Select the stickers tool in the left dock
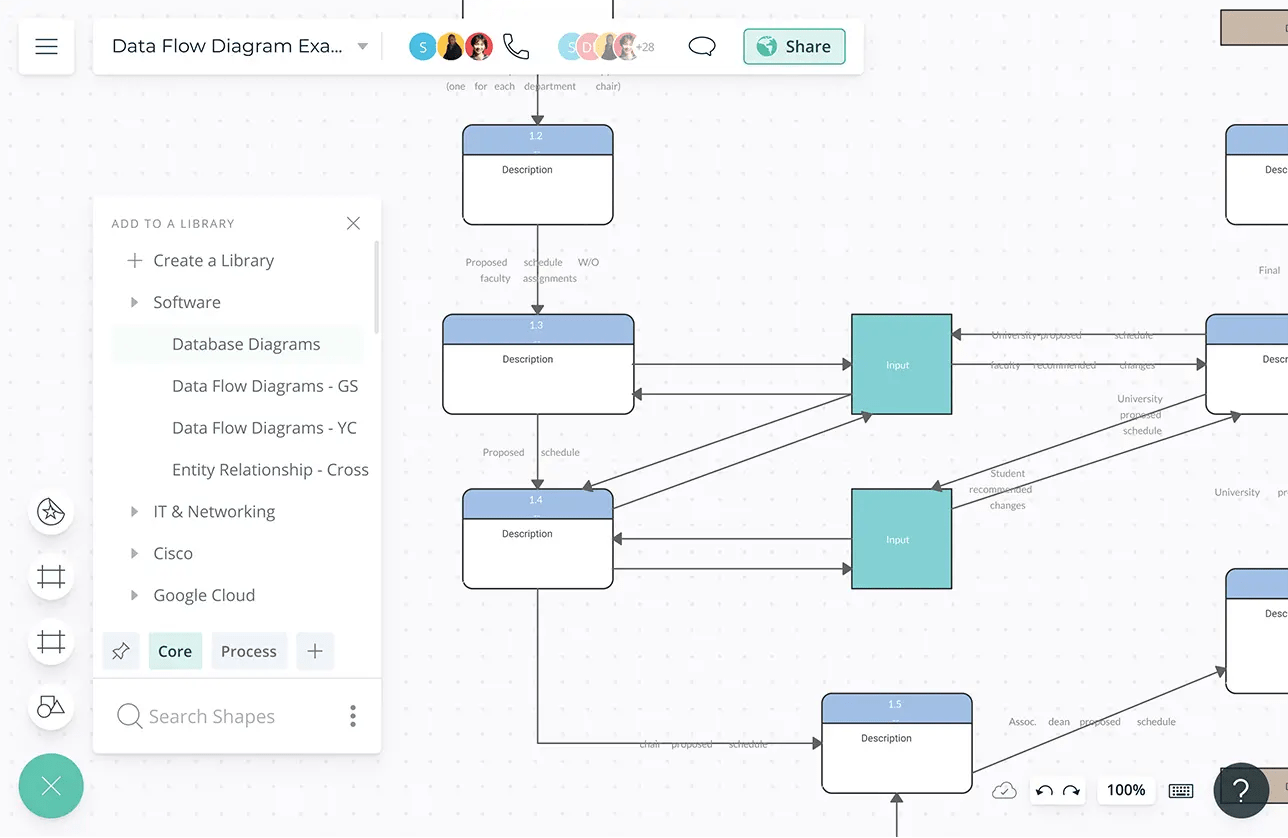1288x838 pixels. (51, 512)
